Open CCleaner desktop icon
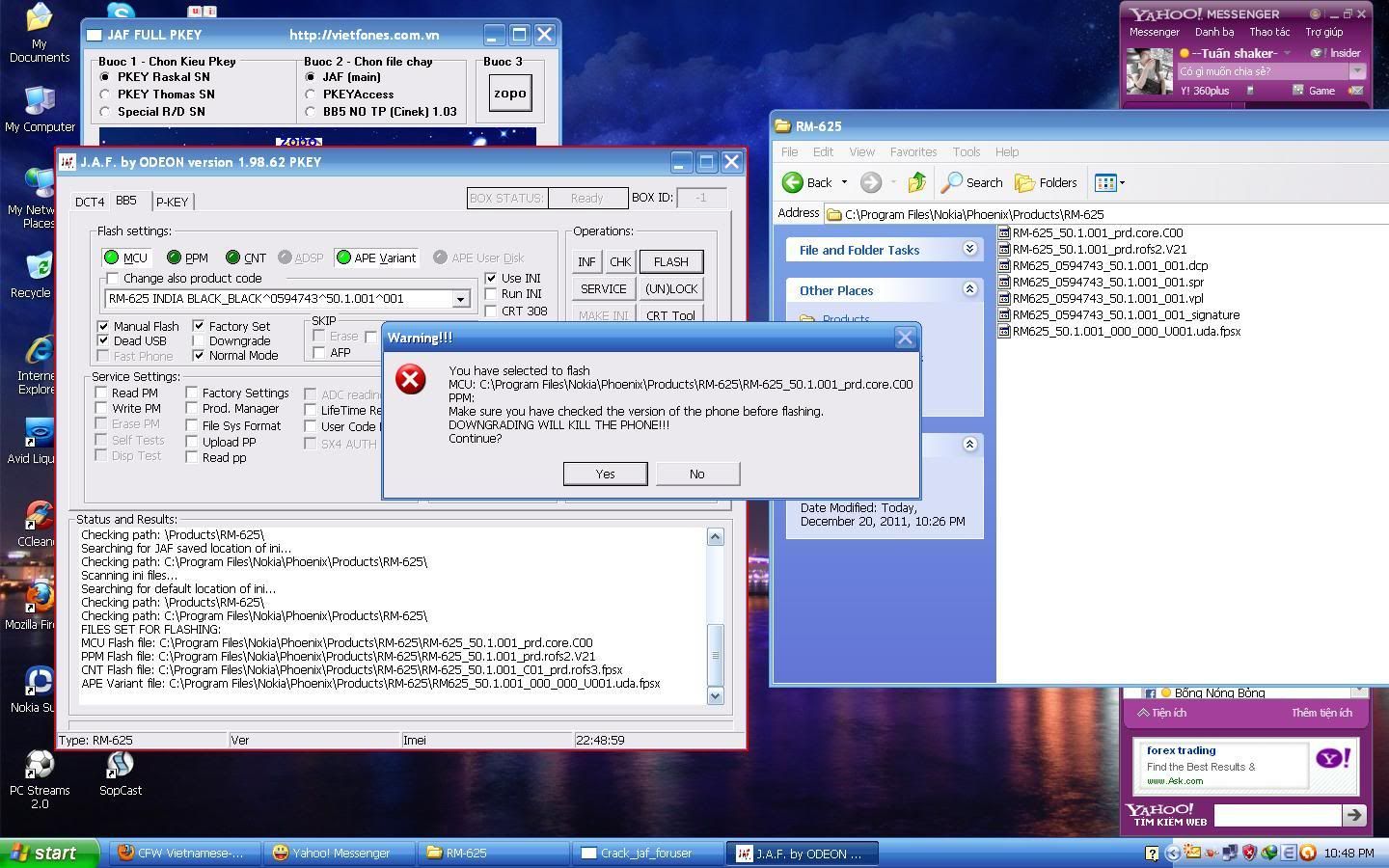This screenshot has height=868, width=1389. (38, 525)
